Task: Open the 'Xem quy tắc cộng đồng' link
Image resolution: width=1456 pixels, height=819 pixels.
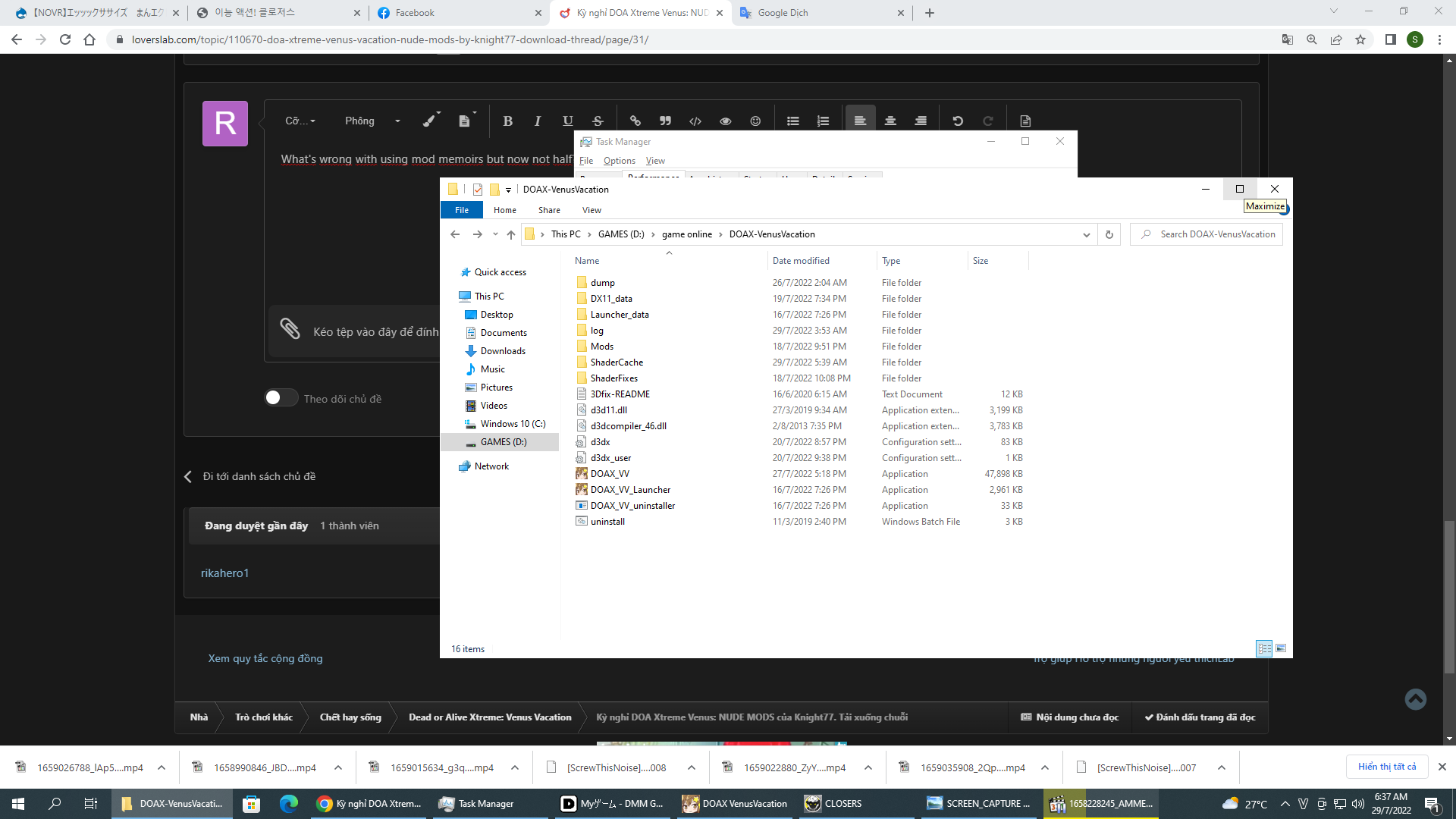Action: click(x=265, y=658)
